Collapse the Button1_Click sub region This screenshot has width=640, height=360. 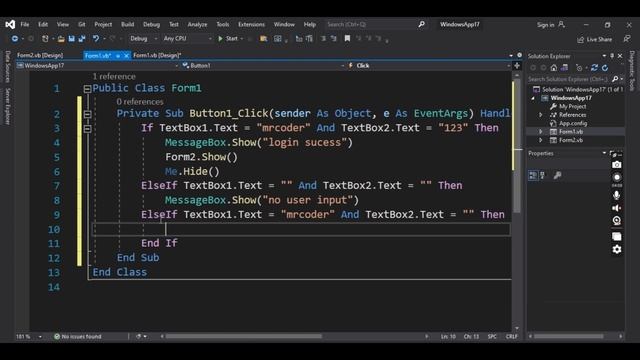(87, 114)
